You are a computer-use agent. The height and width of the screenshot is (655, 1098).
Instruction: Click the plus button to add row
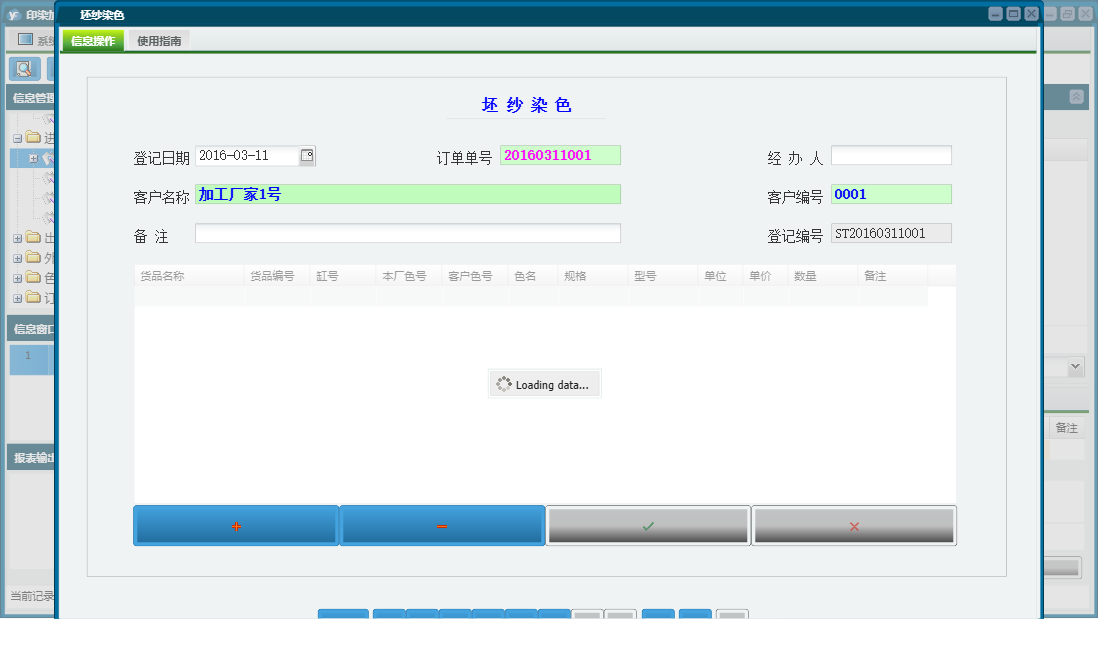click(x=236, y=526)
